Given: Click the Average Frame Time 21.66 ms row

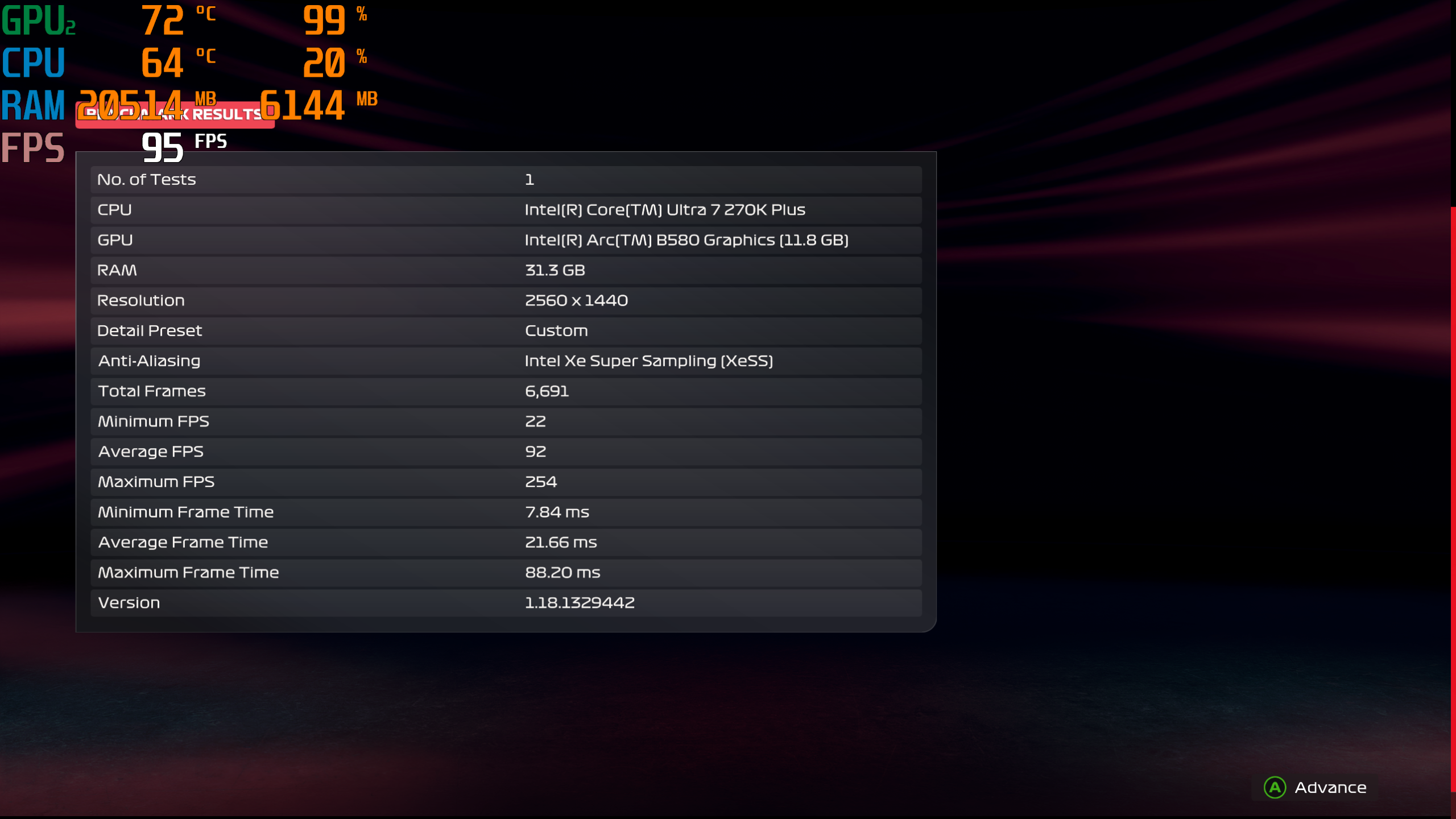Looking at the screenshot, I should point(505,542).
